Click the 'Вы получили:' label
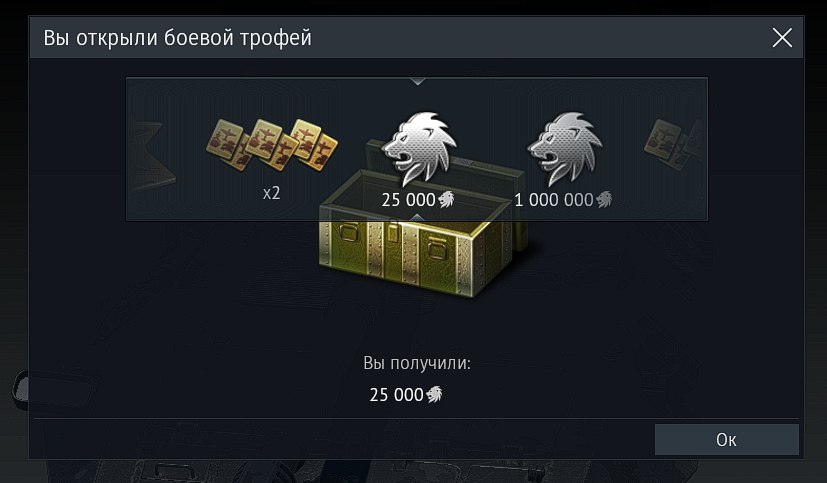This screenshot has width=827, height=483. [417, 363]
